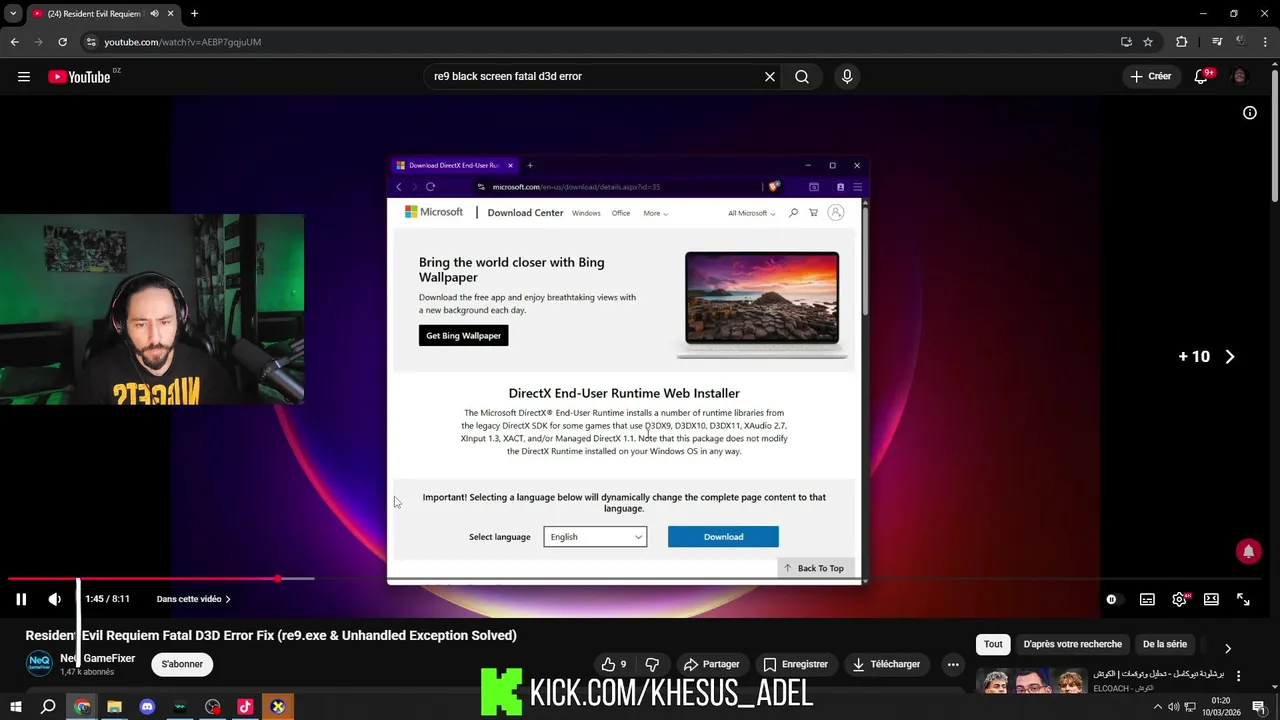This screenshot has height=720, width=1280.
Task: Select the Tout filter chip
Action: click(x=993, y=644)
